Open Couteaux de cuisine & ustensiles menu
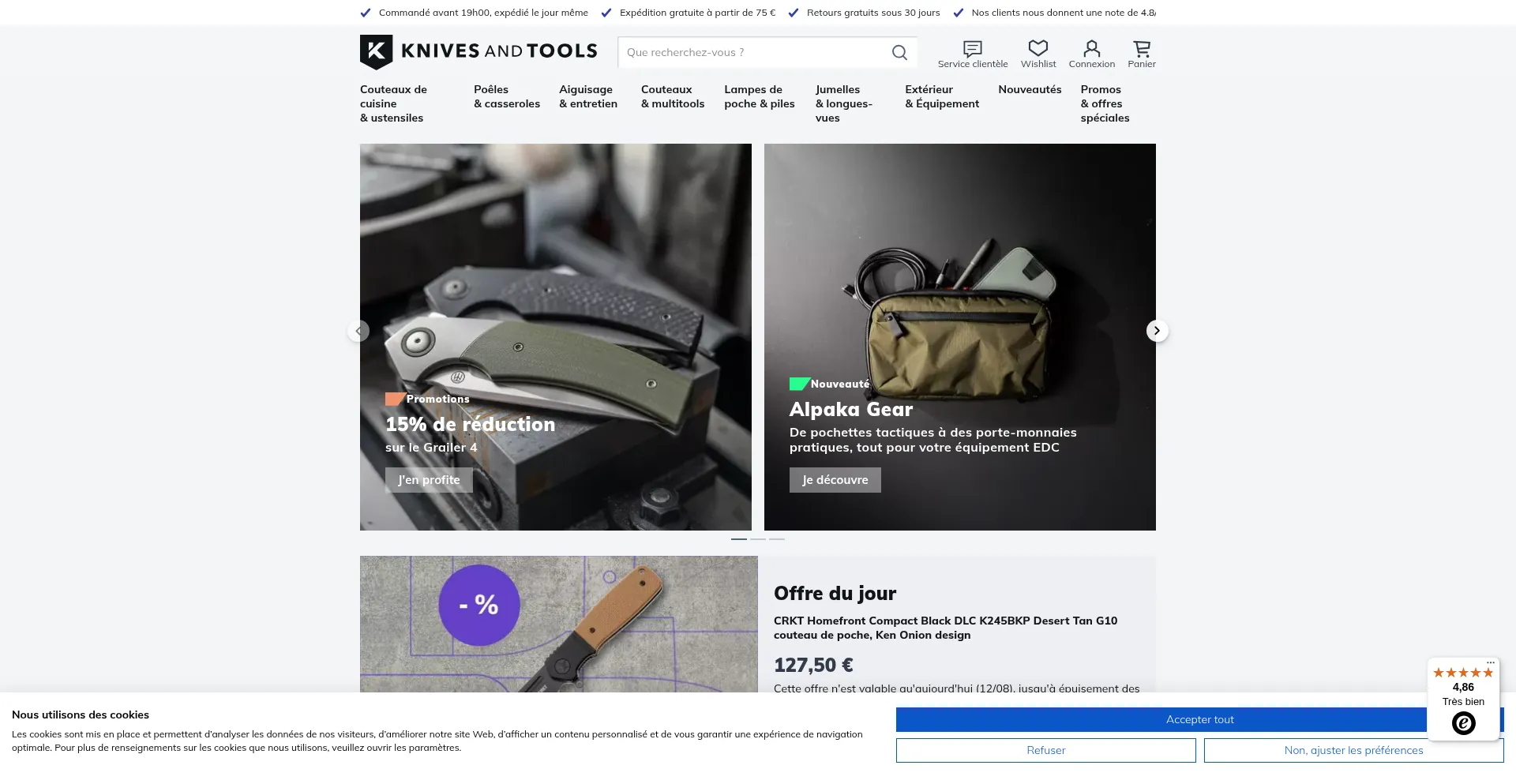Image resolution: width=1516 pixels, height=784 pixels. click(x=393, y=103)
